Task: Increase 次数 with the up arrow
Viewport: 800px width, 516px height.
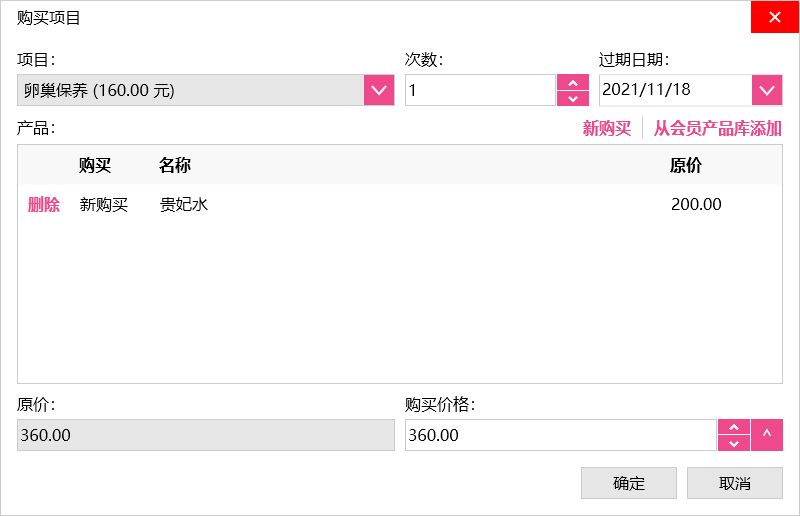Action: click(572, 82)
